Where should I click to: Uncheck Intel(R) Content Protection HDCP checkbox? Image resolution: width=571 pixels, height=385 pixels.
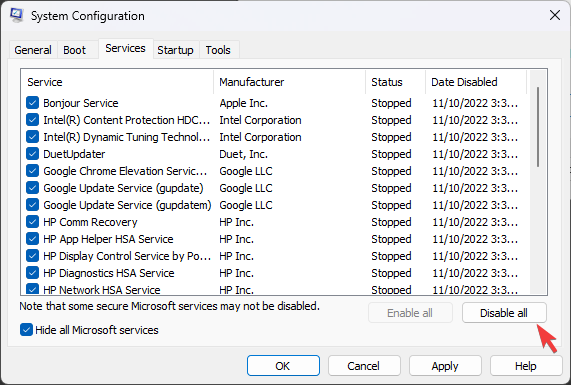pos(32,120)
